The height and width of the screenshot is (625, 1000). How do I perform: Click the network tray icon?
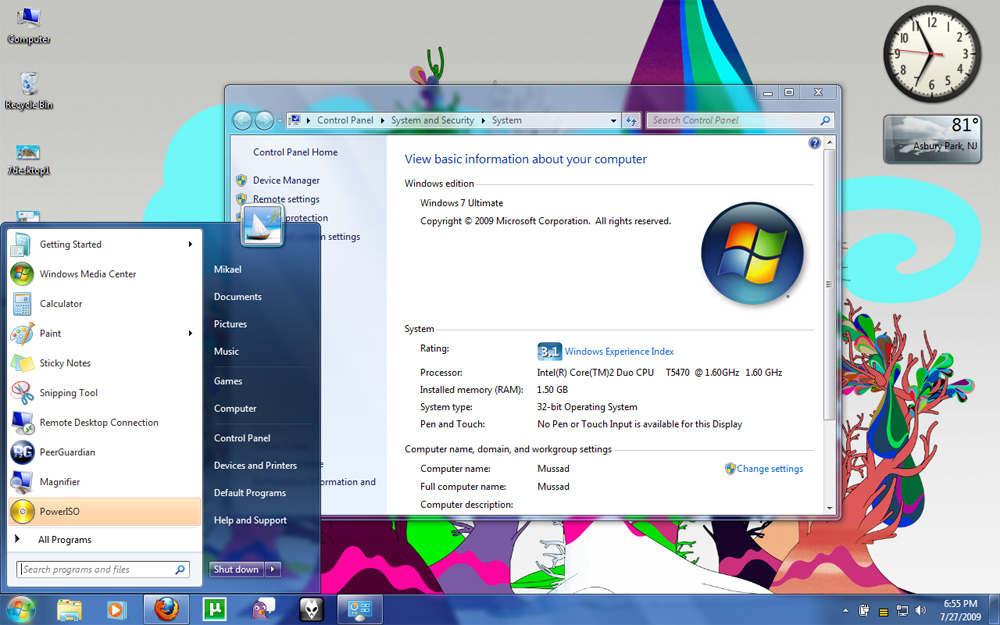pos(902,610)
